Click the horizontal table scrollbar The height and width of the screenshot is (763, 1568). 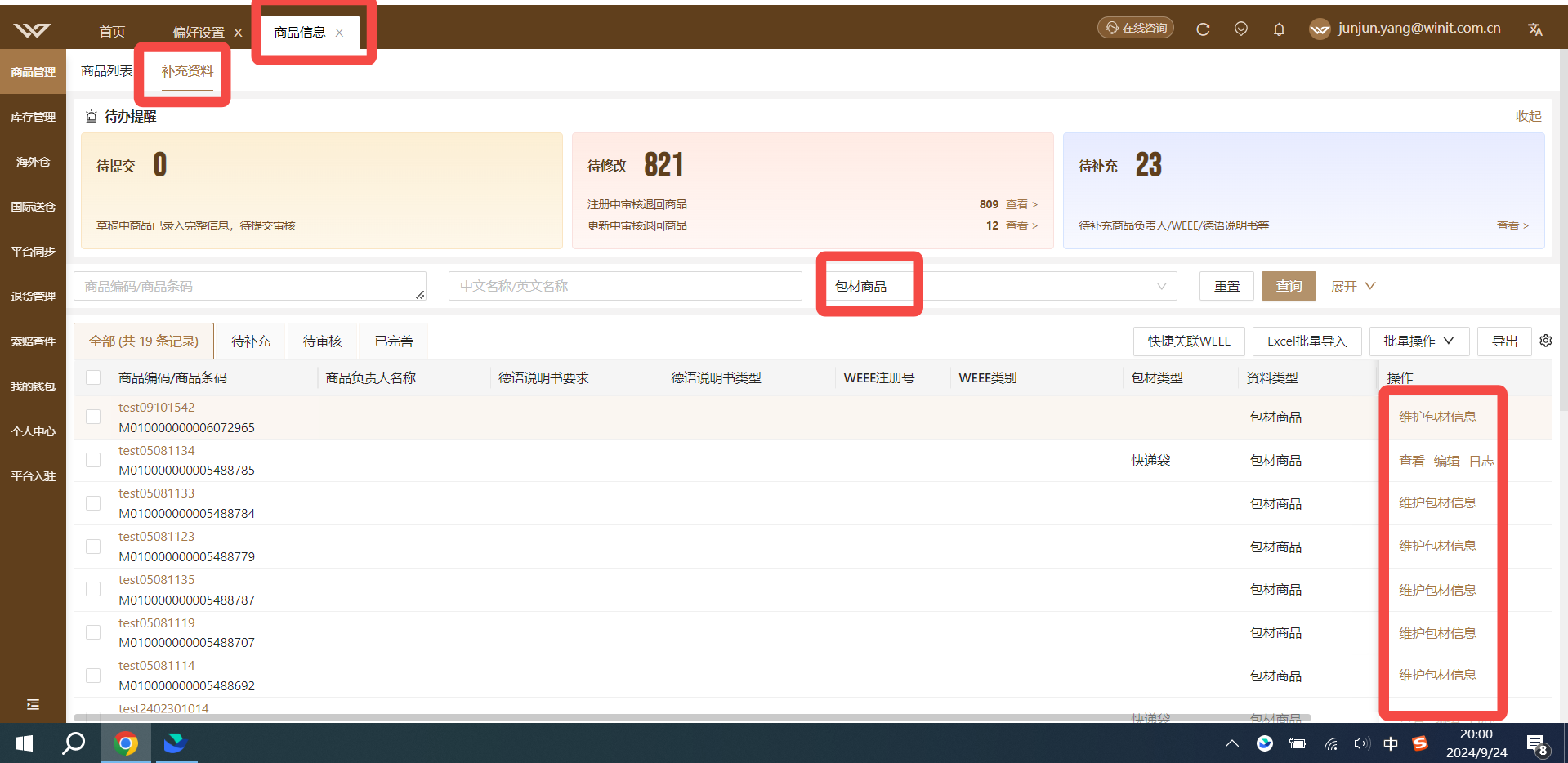coord(692,717)
